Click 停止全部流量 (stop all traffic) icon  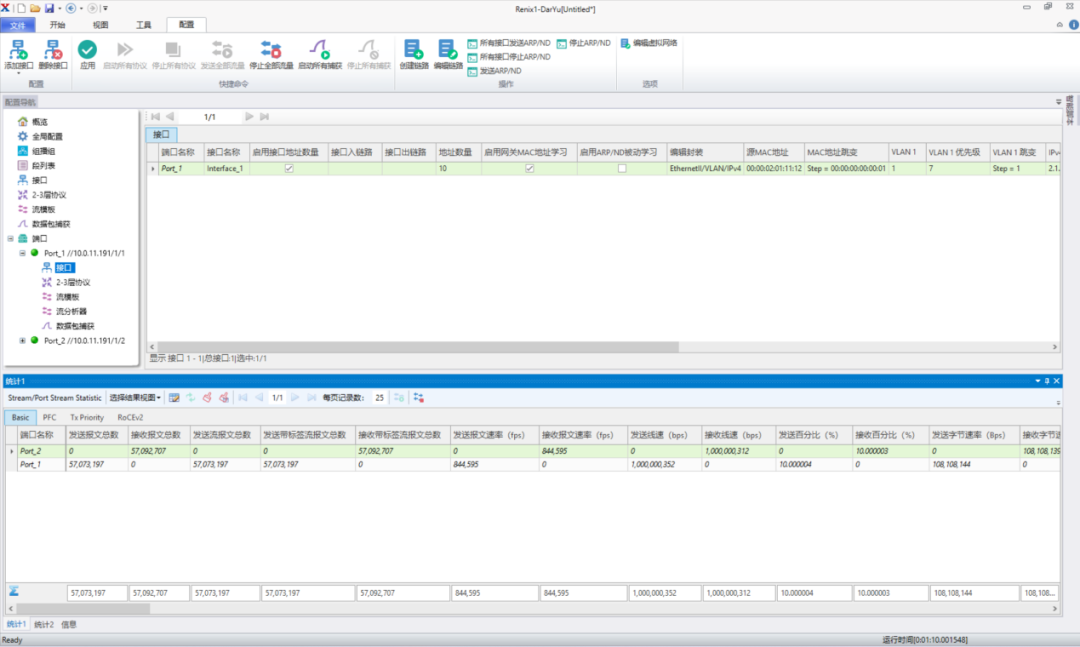click(x=271, y=50)
